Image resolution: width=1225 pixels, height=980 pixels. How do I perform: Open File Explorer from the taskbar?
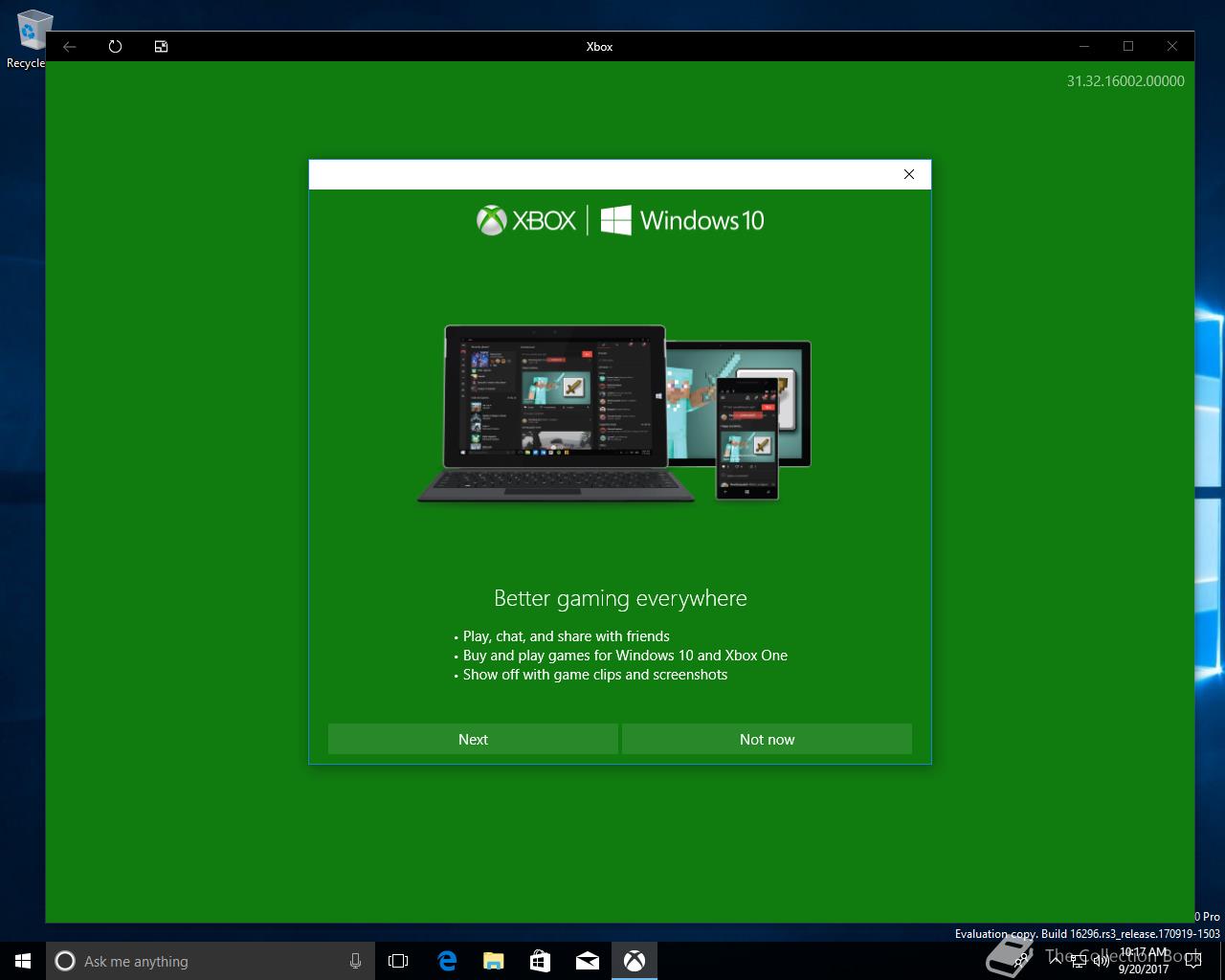[x=493, y=961]
